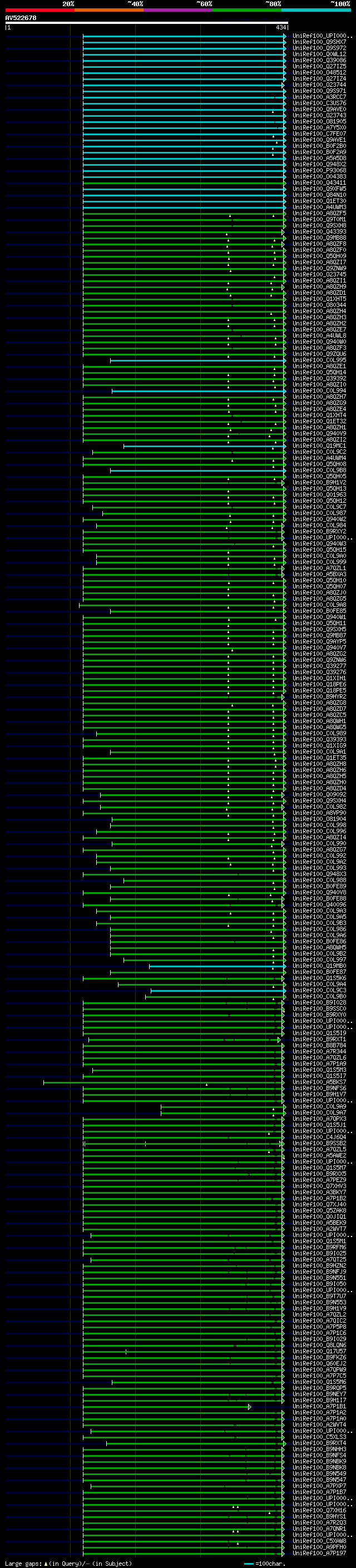Select hit label UniRef100_Q9AVE0

pyautogui.click(x=319, y=110)
